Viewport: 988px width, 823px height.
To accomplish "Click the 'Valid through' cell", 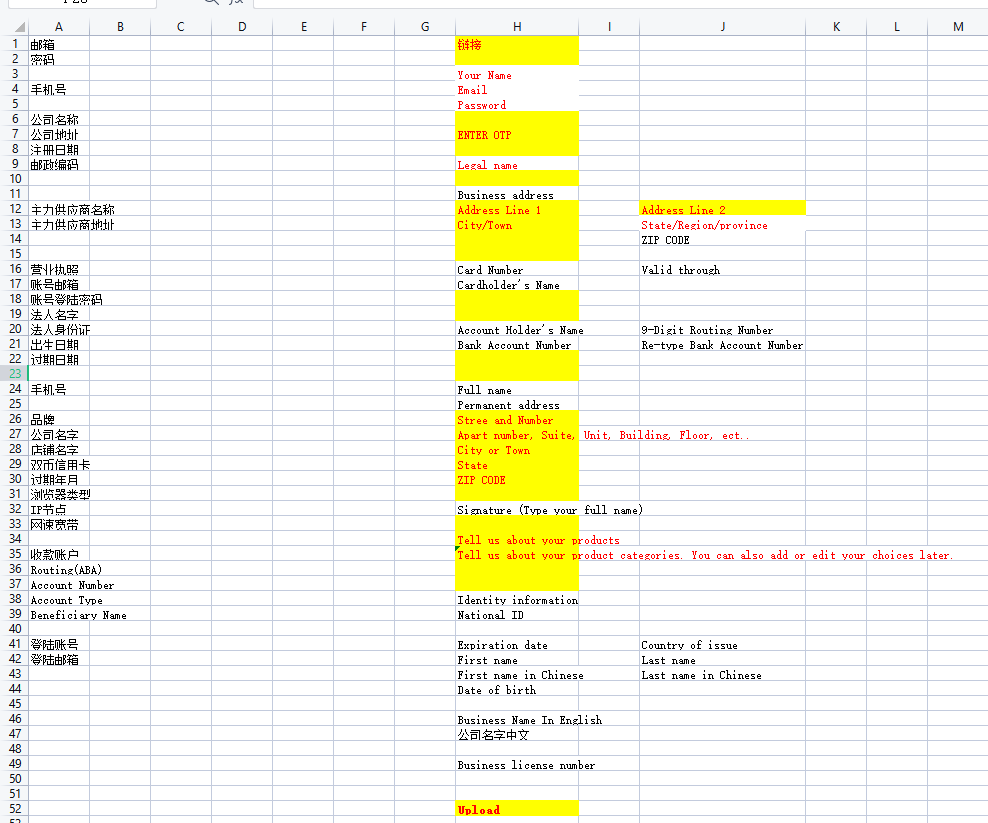I will (x=723, y=269).
